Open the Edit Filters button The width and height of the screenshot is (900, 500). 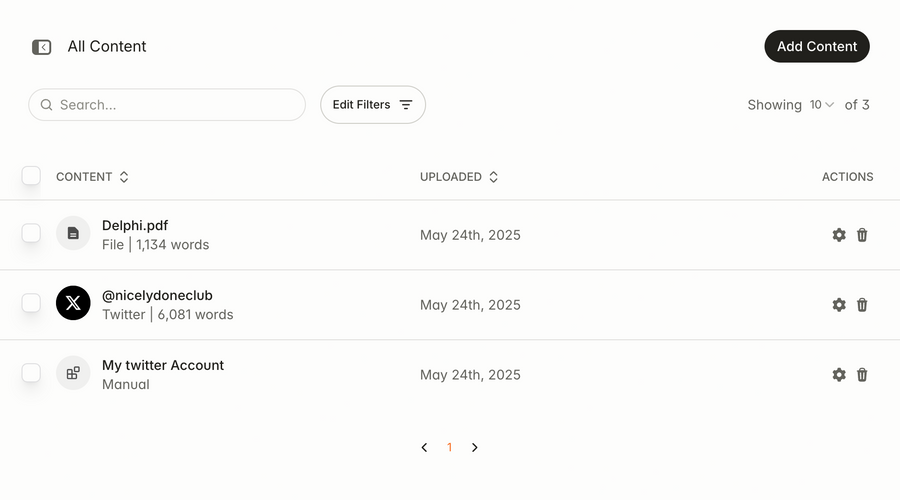tap(373, 105)
